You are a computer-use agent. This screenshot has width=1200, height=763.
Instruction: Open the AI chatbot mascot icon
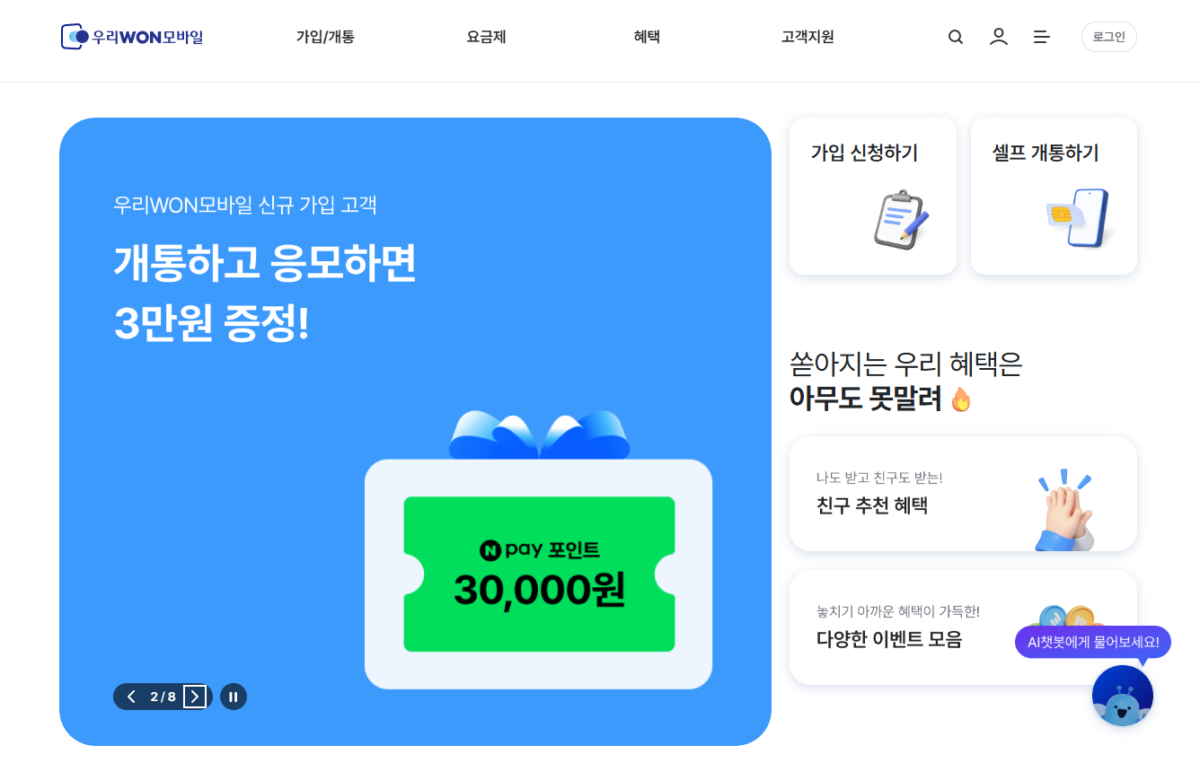coord(1122,696)
